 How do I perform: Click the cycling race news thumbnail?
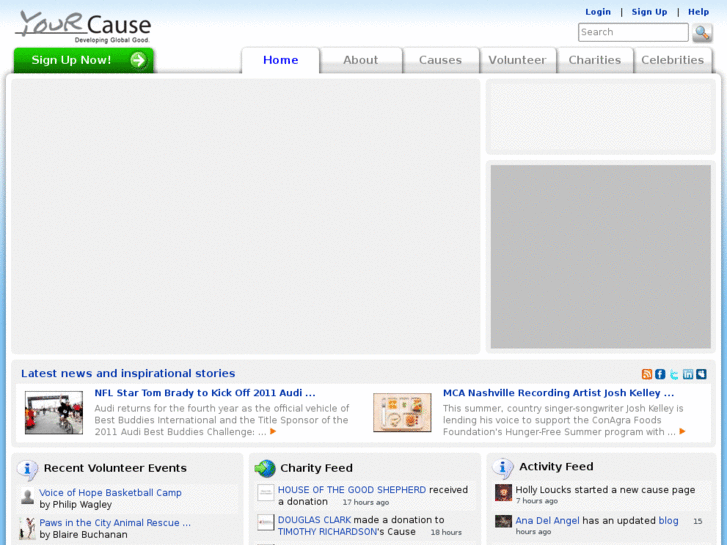click(x=54, y=413)
